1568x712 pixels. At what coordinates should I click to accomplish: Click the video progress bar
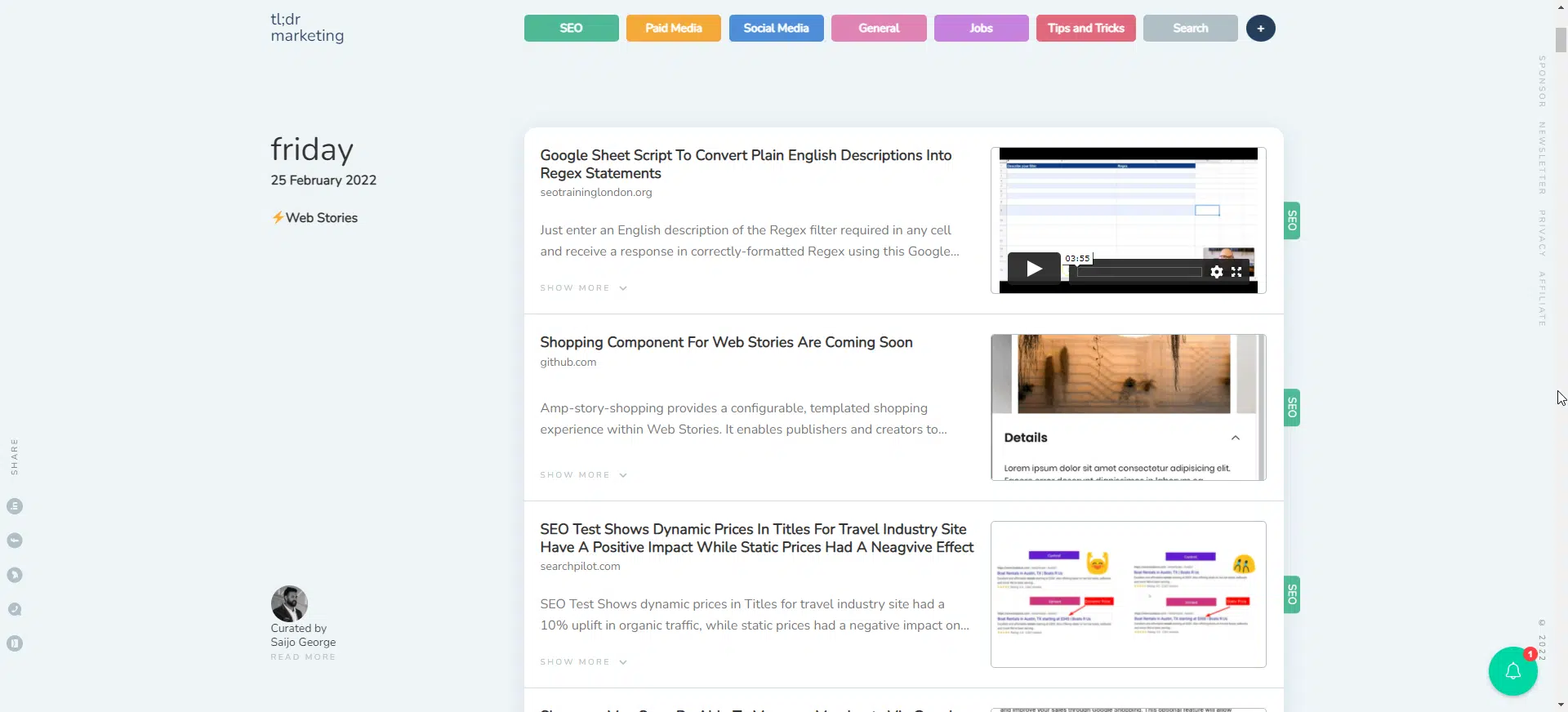(x=1139, y=272)
